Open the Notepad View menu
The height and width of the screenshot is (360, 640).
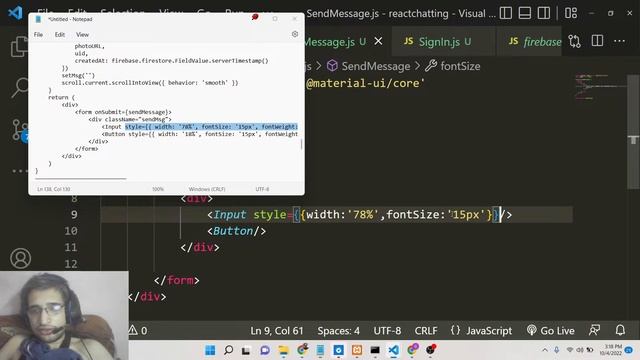(82, 35)
